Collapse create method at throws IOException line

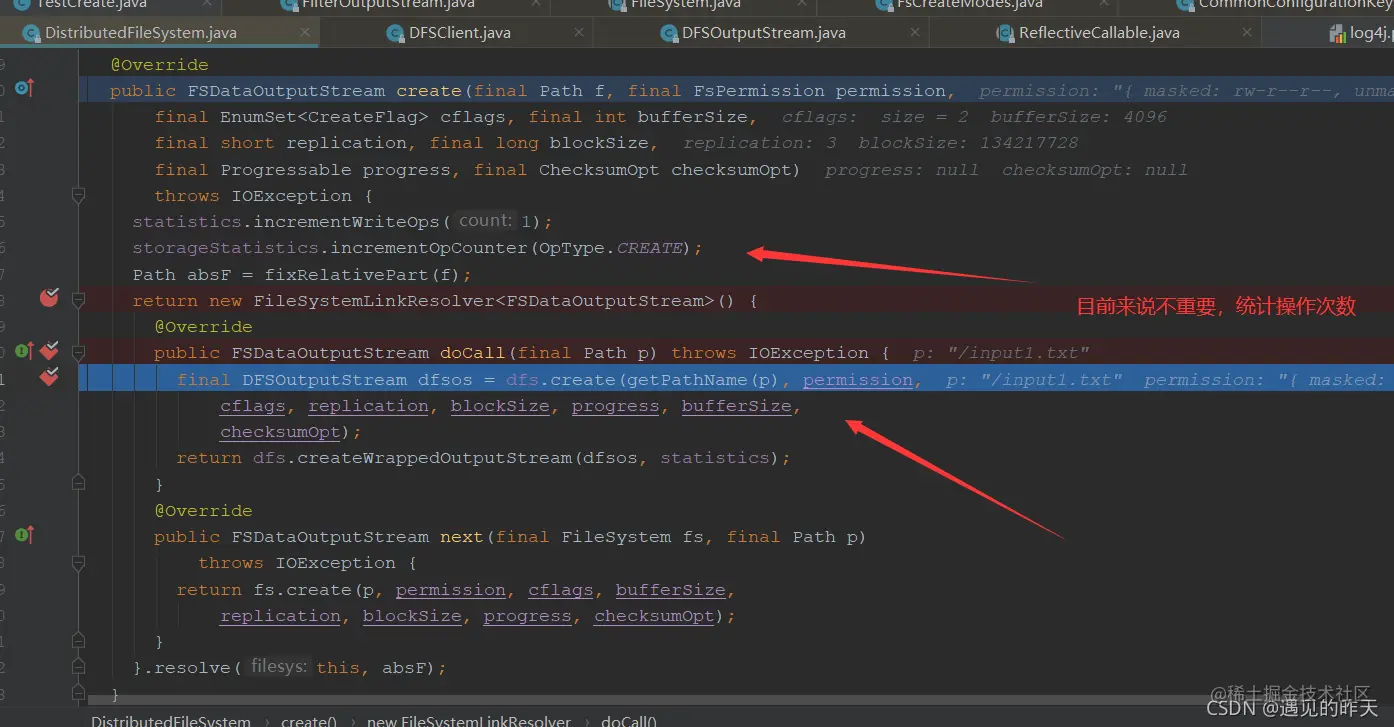79,196
